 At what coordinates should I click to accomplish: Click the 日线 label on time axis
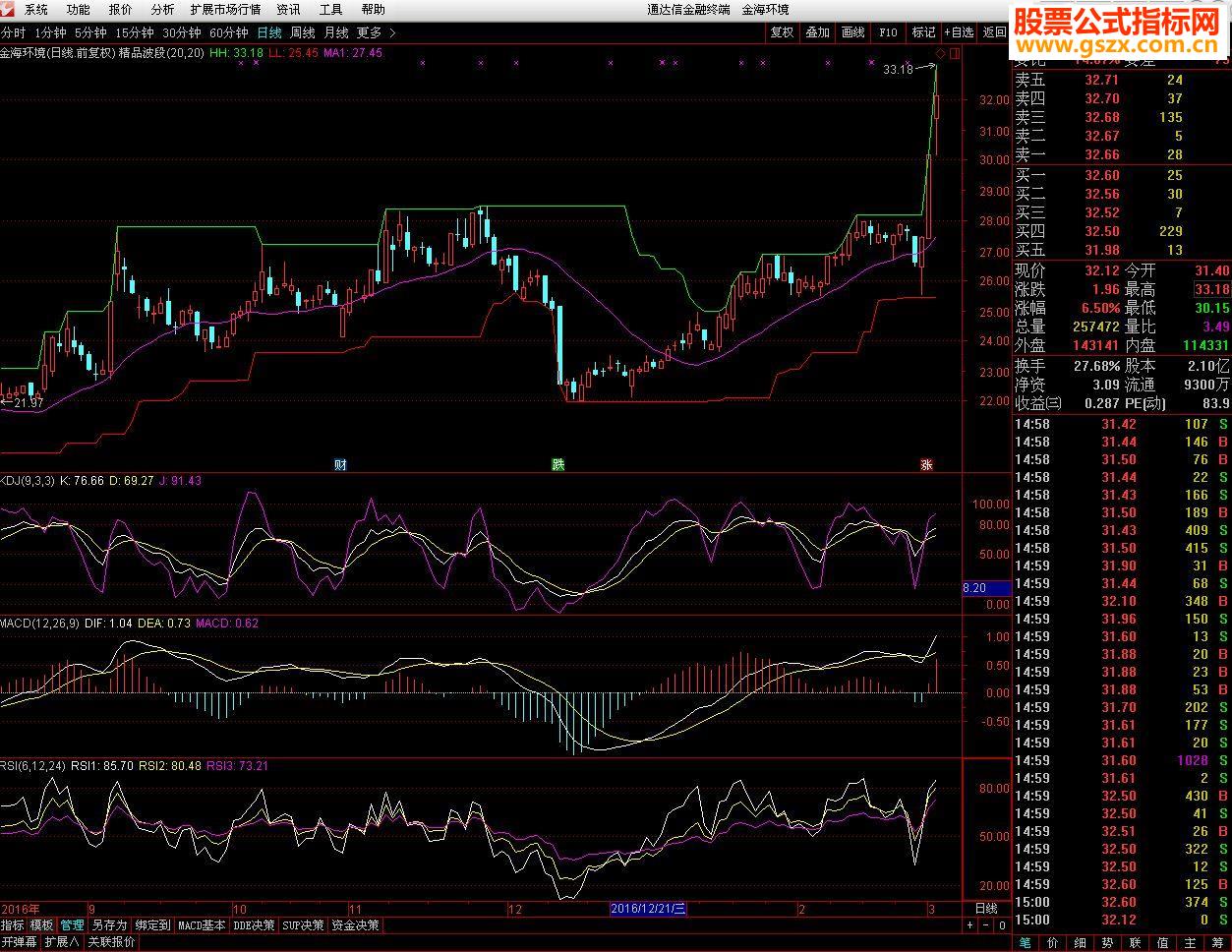click(x=986, y=909)
